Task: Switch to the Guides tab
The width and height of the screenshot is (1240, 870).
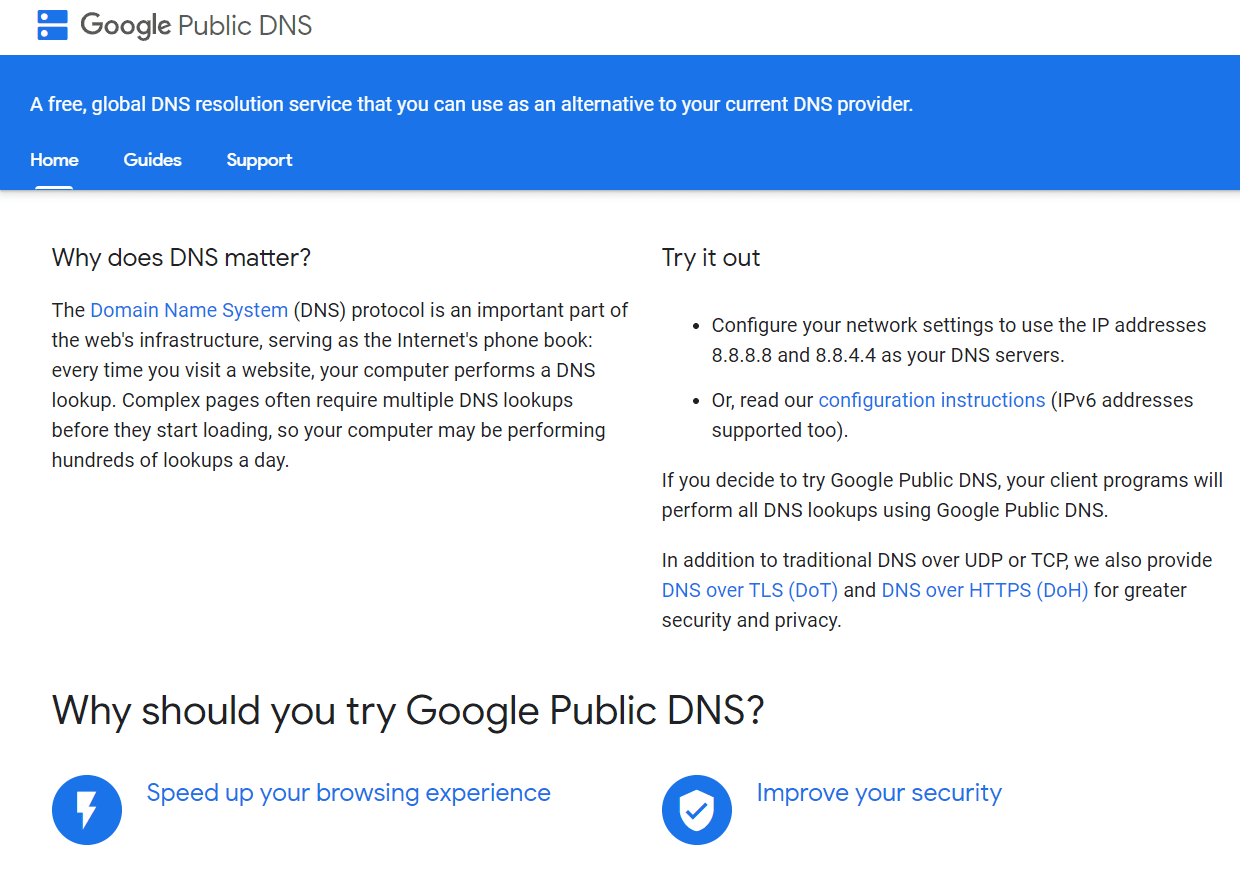Action: (x=153, y=160)
